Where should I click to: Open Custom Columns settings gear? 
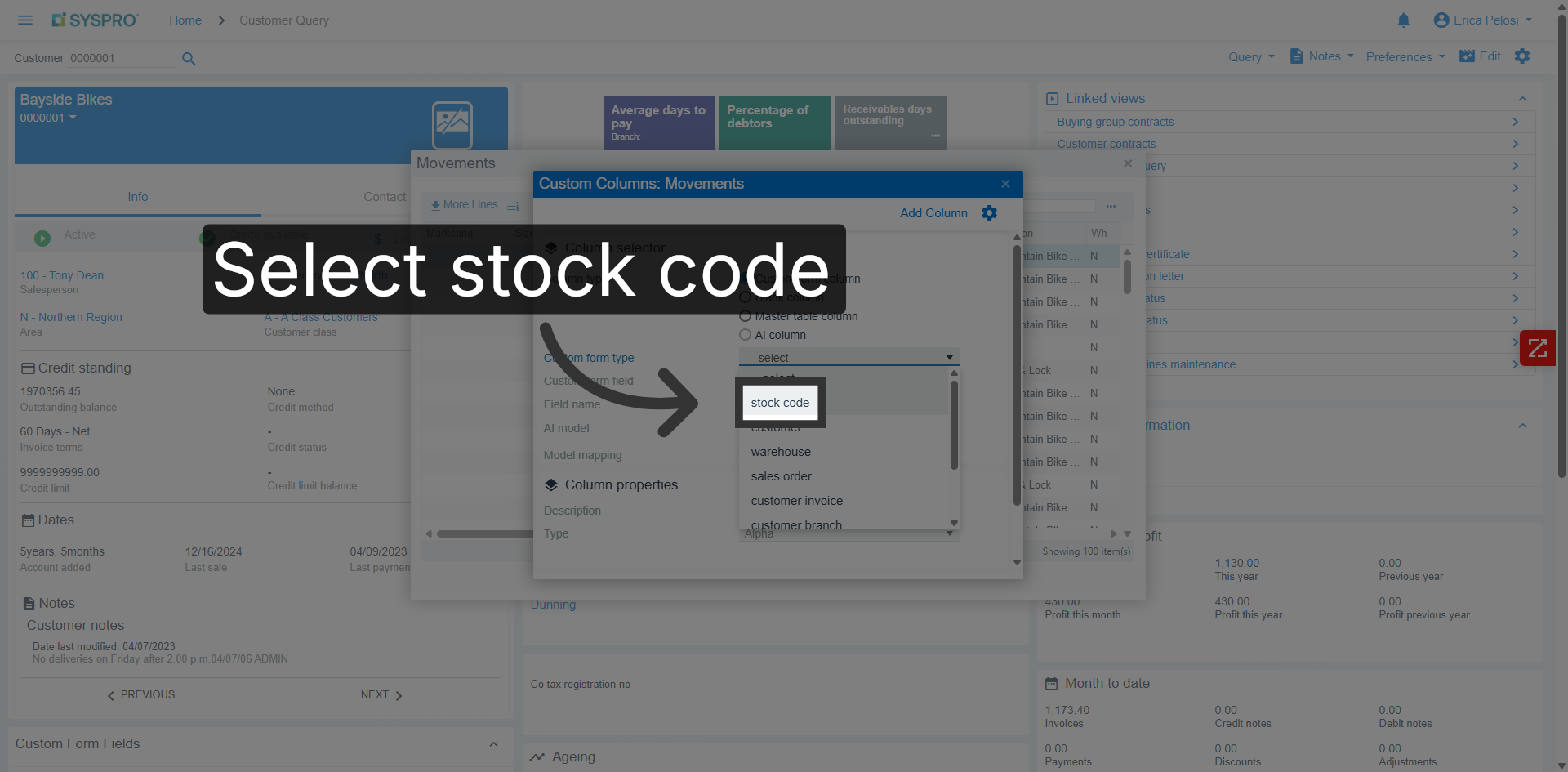[989, 213]
